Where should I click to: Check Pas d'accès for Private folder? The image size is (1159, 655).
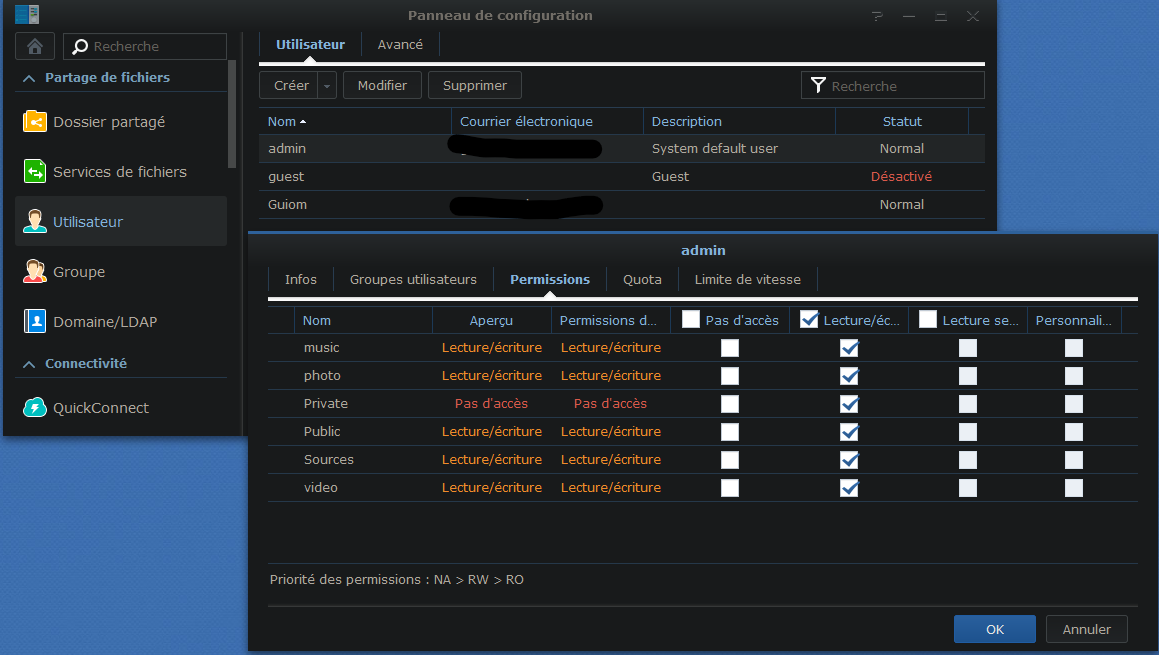[x=730, y=404]
